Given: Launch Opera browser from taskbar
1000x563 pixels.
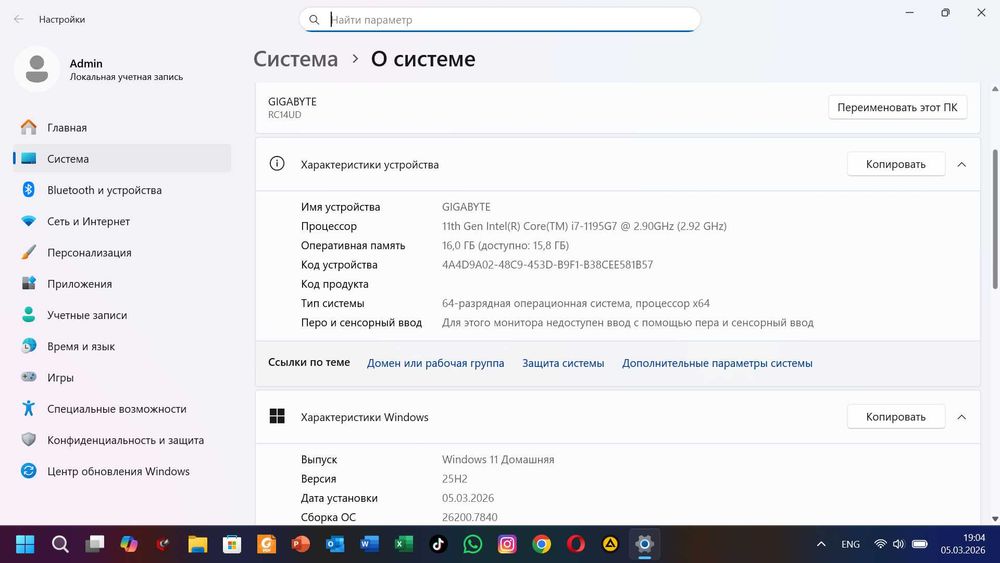Looking at the screenshot, I should pyautogui.click(x=576, y=544).
